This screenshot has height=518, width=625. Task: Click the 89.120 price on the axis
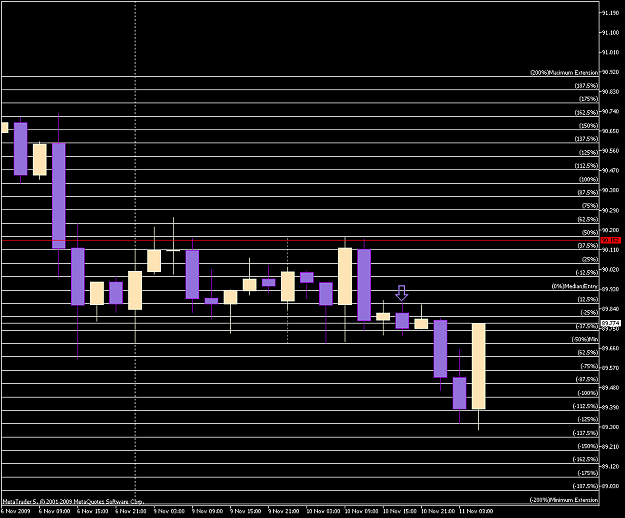[610, 467]
